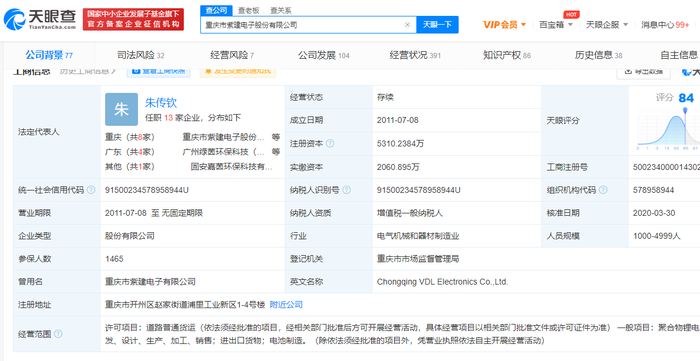
Task: Switch to the 司法风险 tab
Action: pyautogui.click(x=141, y=55)
